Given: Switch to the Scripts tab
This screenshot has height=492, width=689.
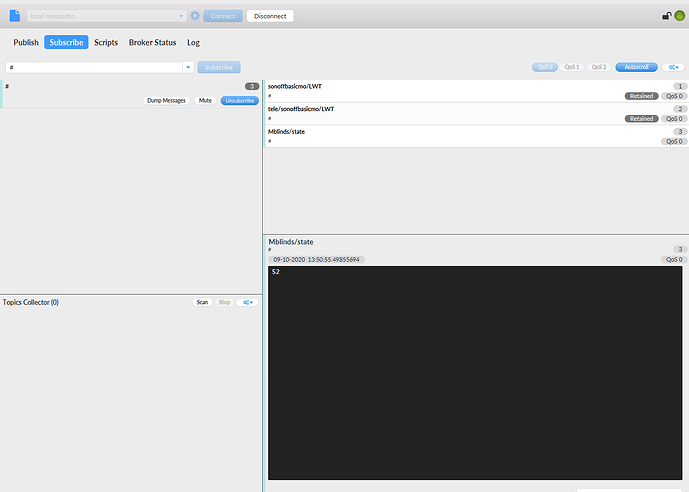Looking at the screenshot, I should (106, 43).
